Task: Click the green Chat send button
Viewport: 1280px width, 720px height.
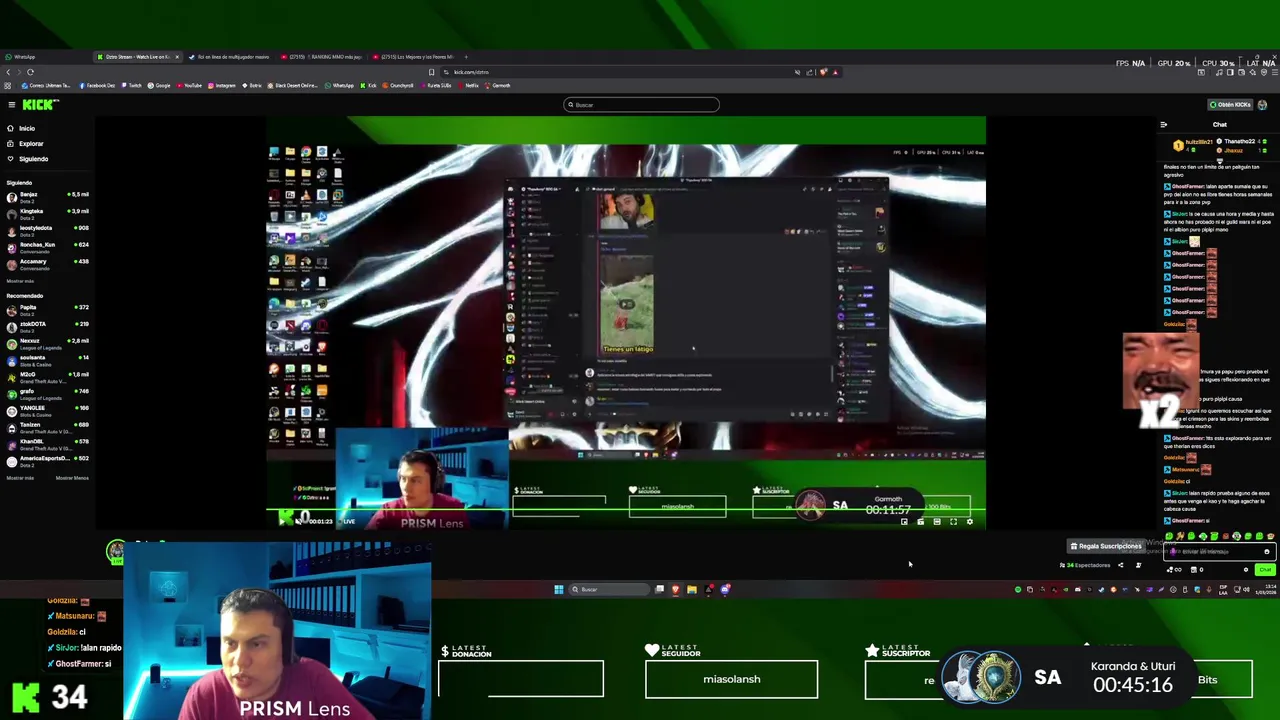Action: pyautogui.click(x=1265, y=569)
